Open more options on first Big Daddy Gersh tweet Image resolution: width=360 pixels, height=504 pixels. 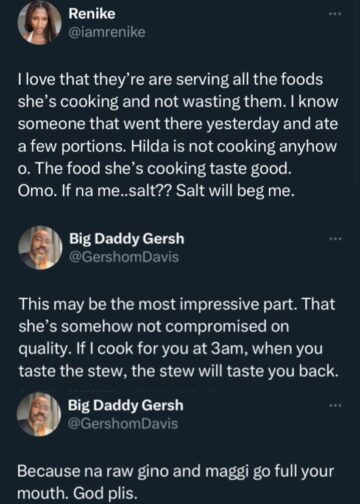[x=335, y=239]
